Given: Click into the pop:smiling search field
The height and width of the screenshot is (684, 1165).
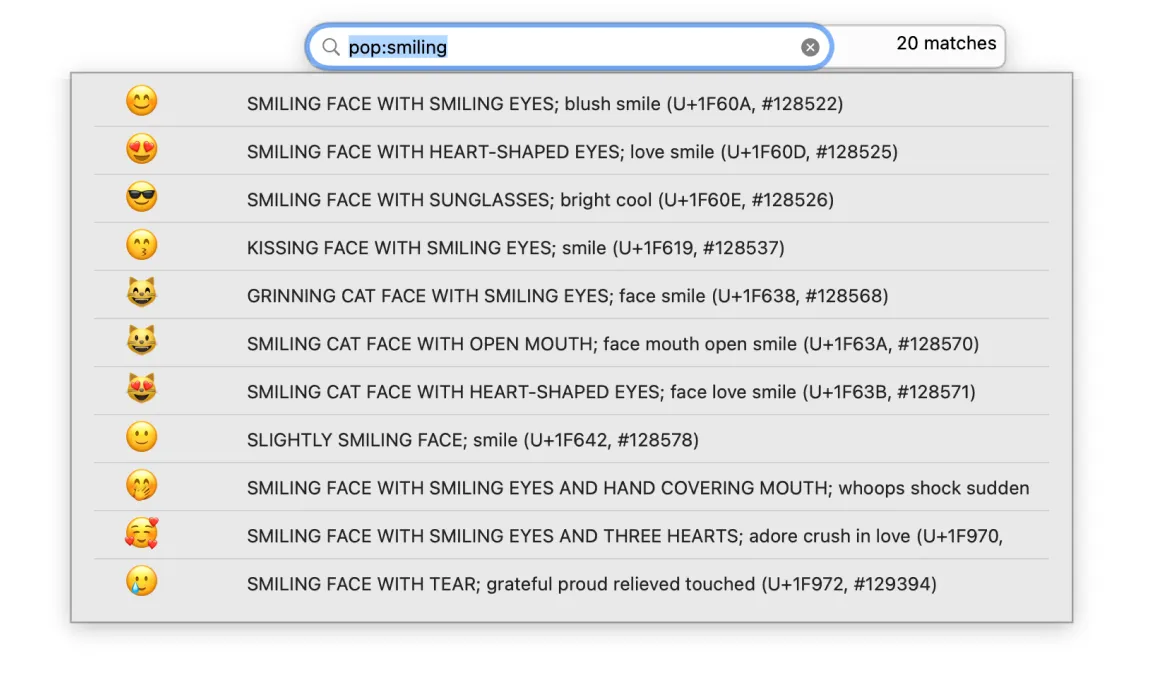Looking at the screenshot, I should (x=570, y=47).
